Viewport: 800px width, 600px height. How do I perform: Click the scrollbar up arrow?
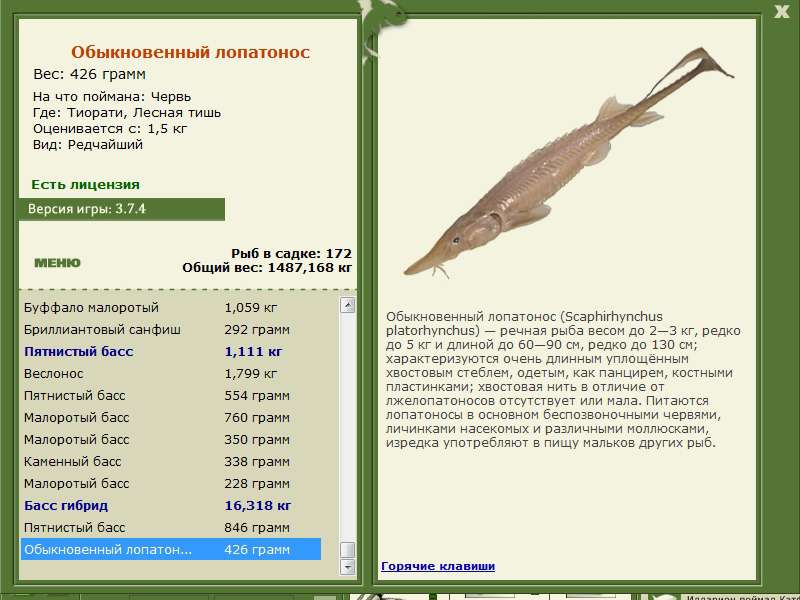pyautogui.click(x=347, y=305)
